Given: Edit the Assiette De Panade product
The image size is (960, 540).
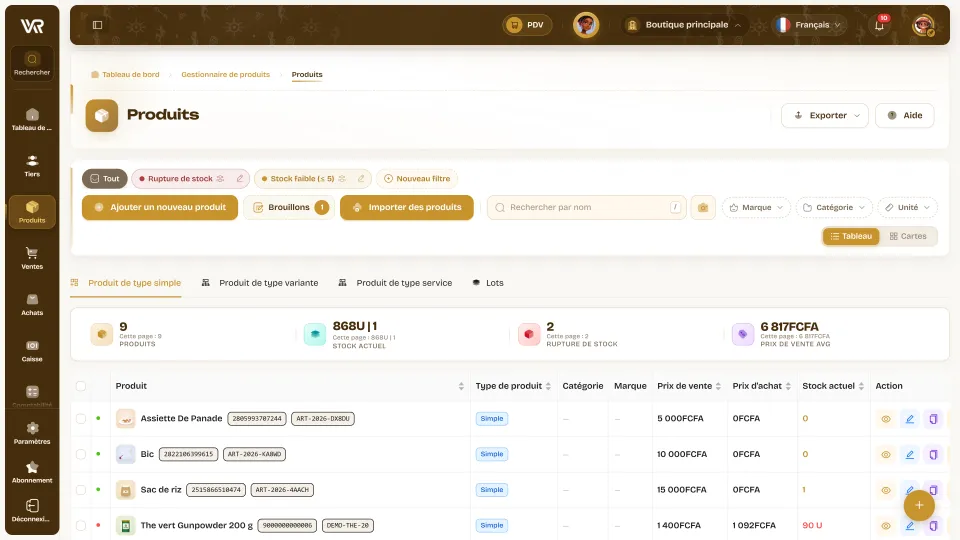Looking at the screenshot, I should [910, 419].
